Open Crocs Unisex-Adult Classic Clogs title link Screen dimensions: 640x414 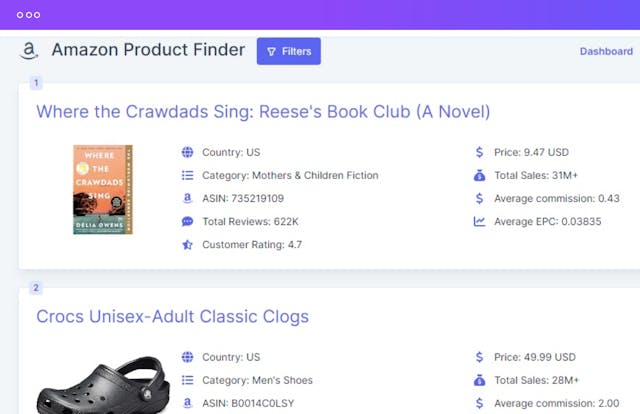[x=173, y=317]
